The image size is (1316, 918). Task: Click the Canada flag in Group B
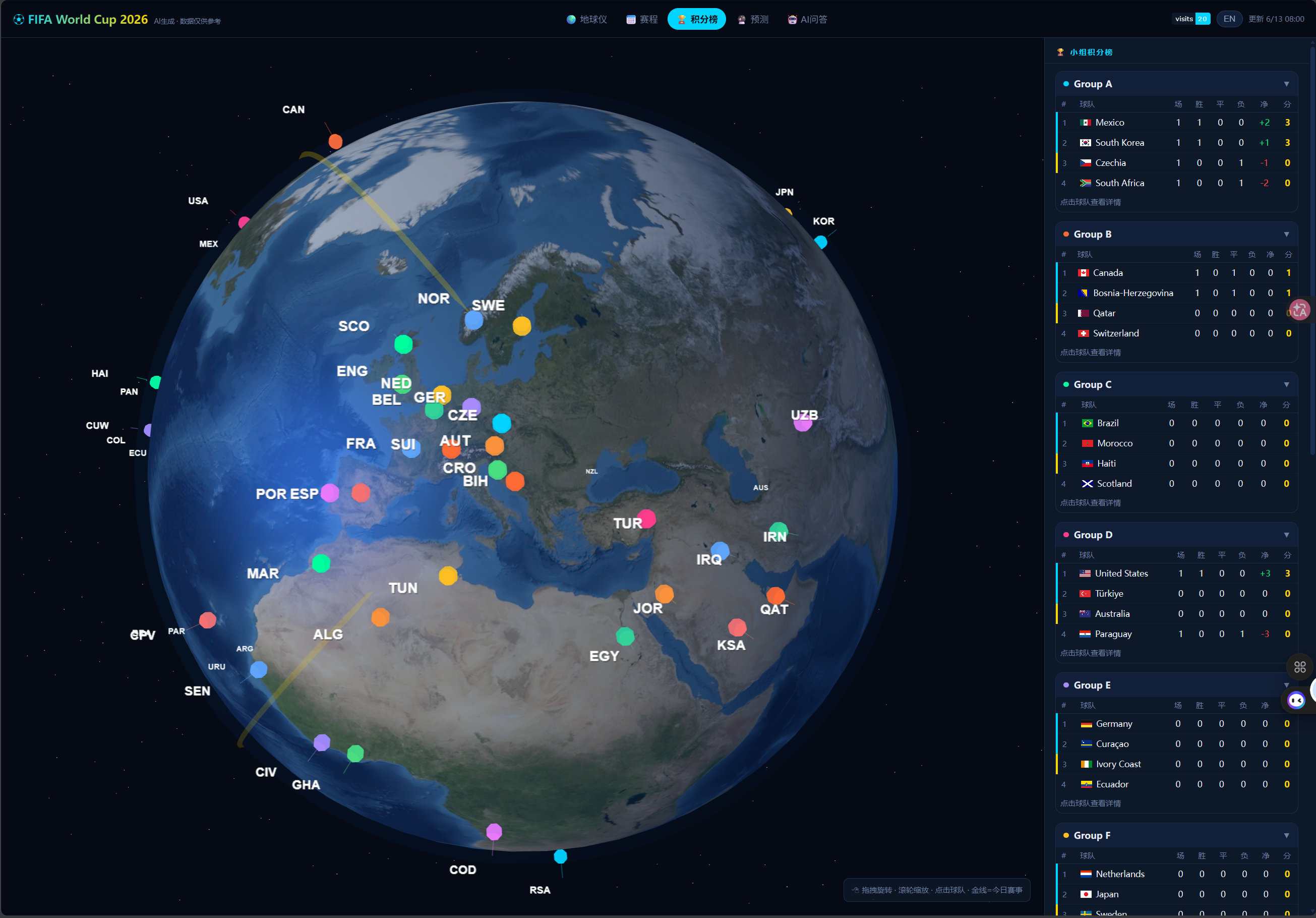pos(1083,273)
